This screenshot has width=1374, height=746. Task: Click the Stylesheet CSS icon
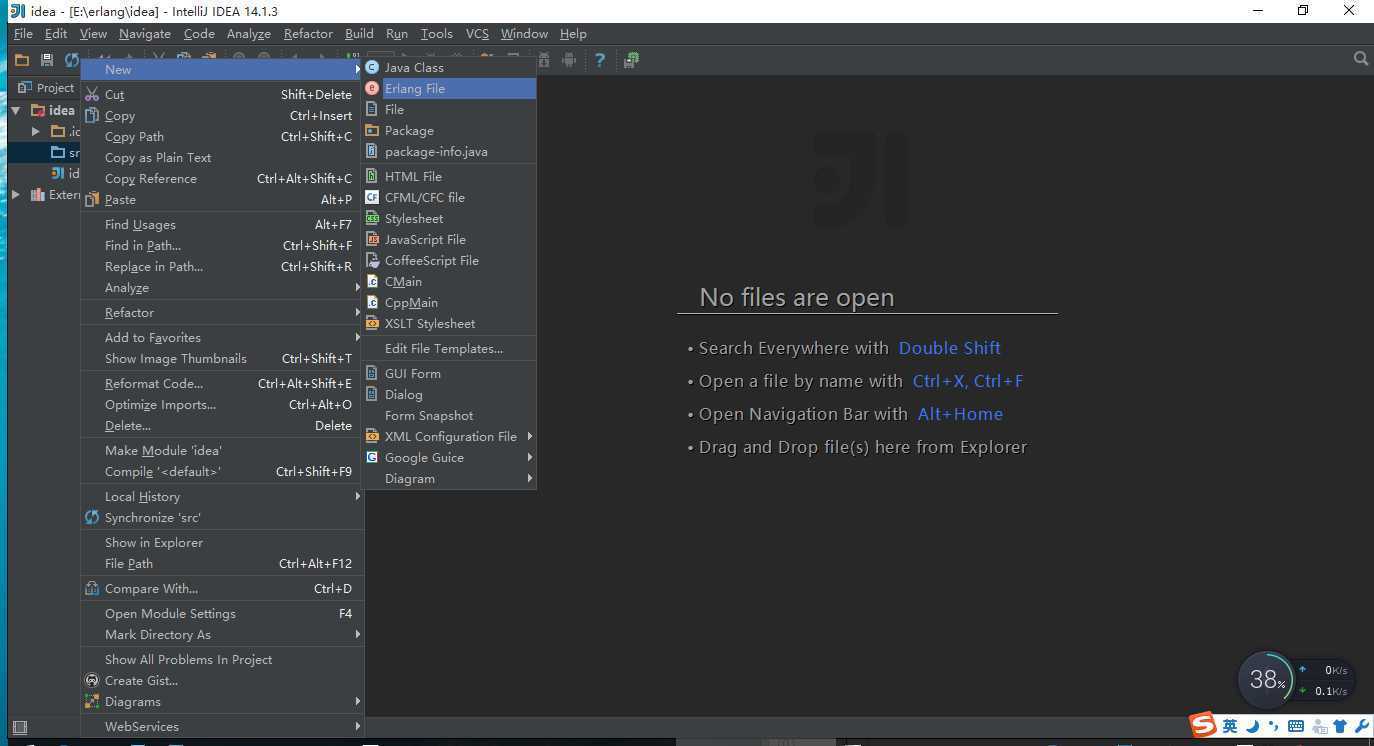tap(372, 218)
